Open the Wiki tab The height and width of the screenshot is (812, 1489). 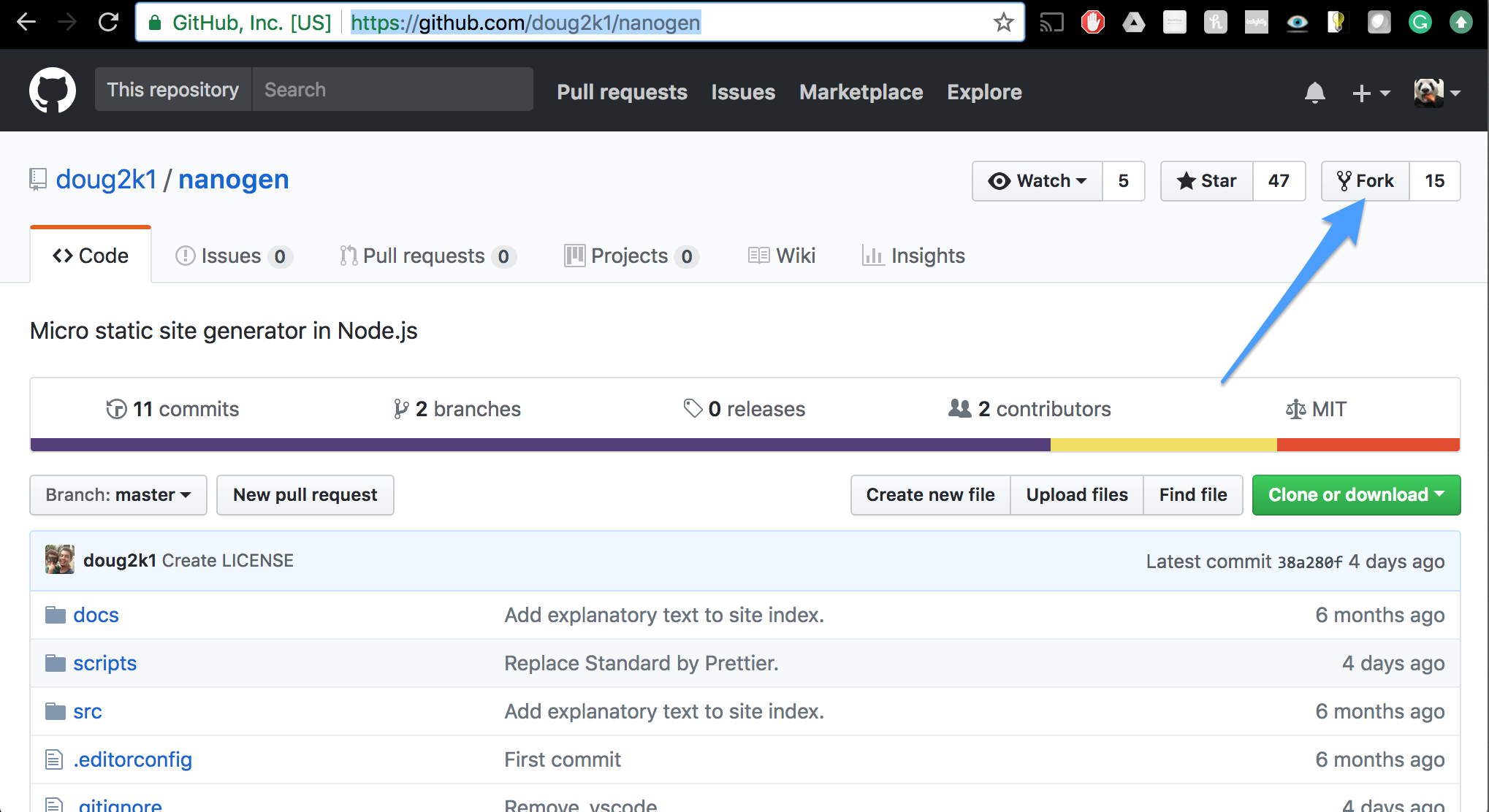782,256
